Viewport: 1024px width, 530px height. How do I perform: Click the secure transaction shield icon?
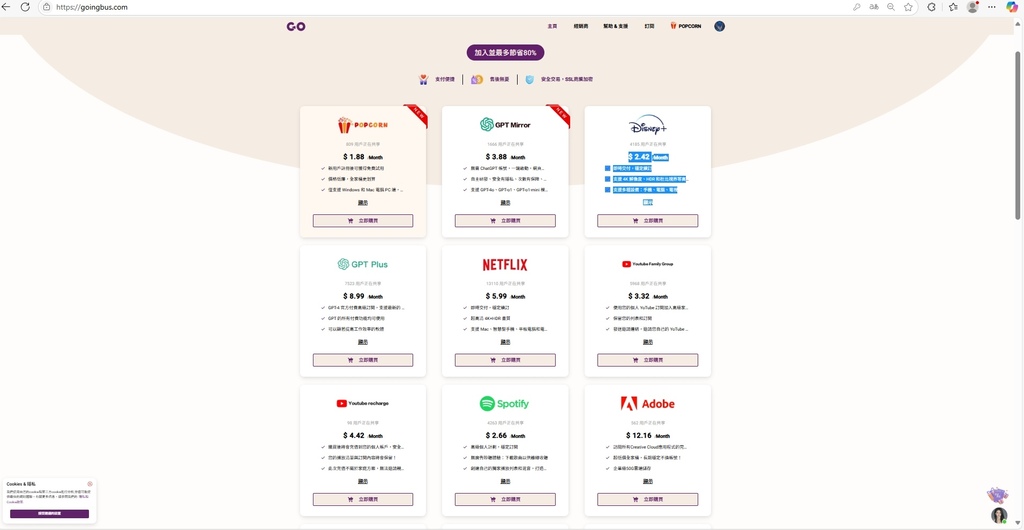pyautogui.click(x=530, y=80)
